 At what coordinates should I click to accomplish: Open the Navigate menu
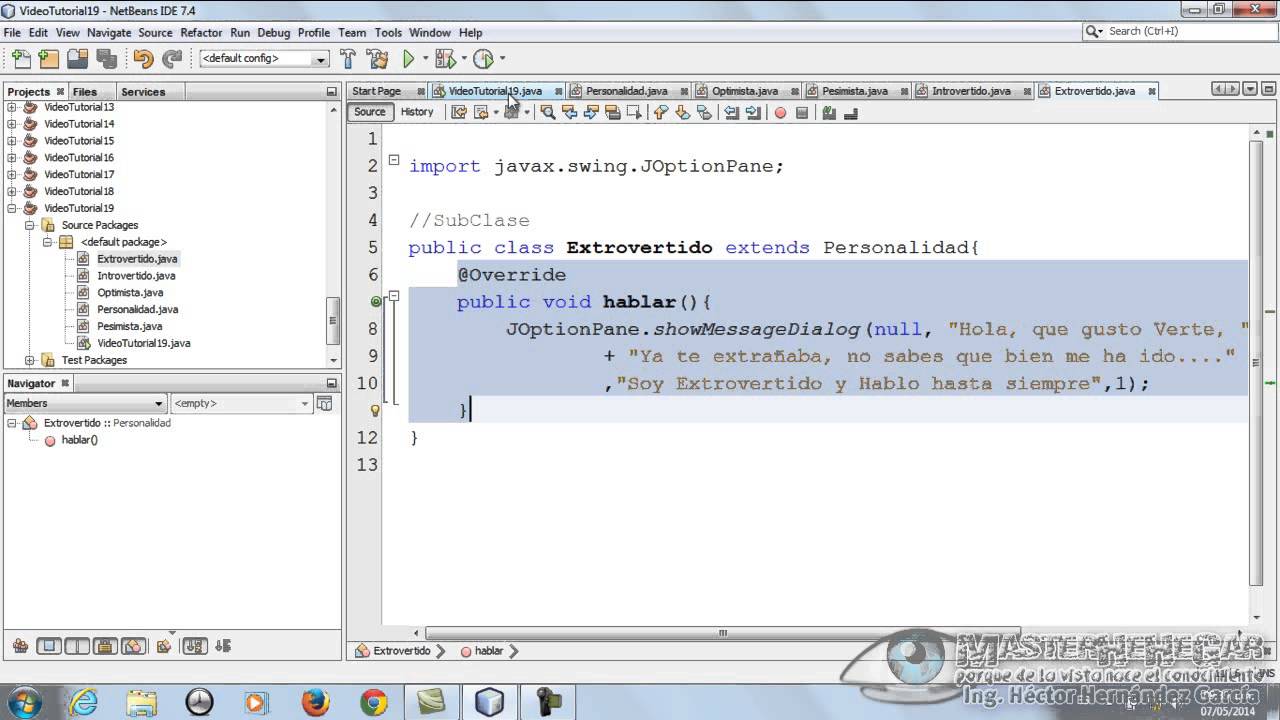(x=109, y=33)
